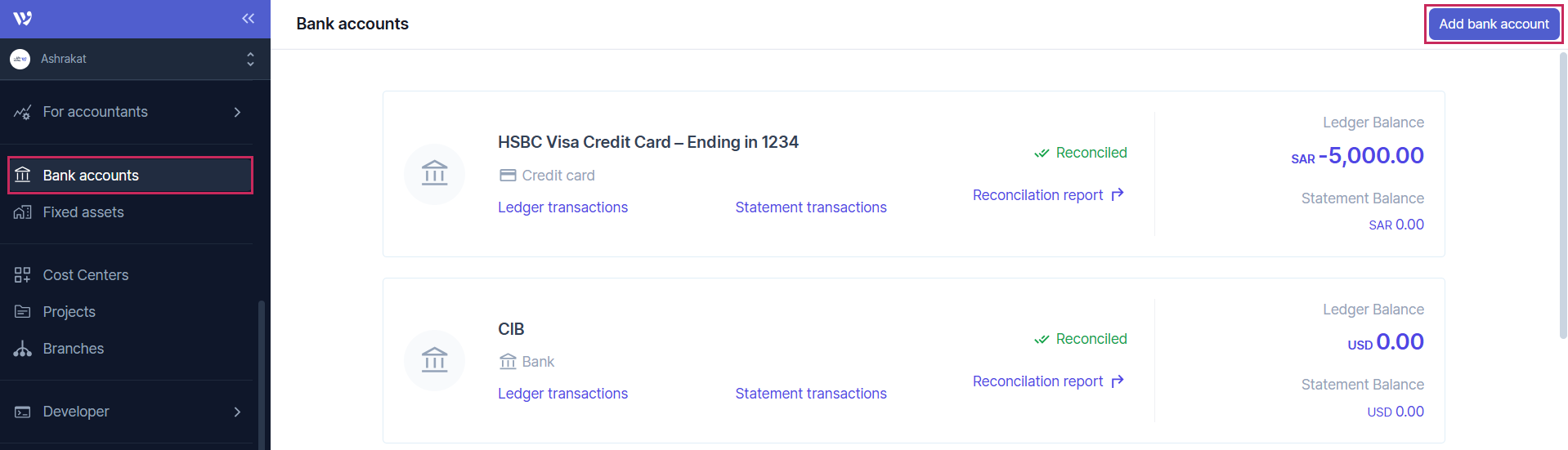
Task: Open the Ashrakat organization switcher
Action: (x=250, y=59)
